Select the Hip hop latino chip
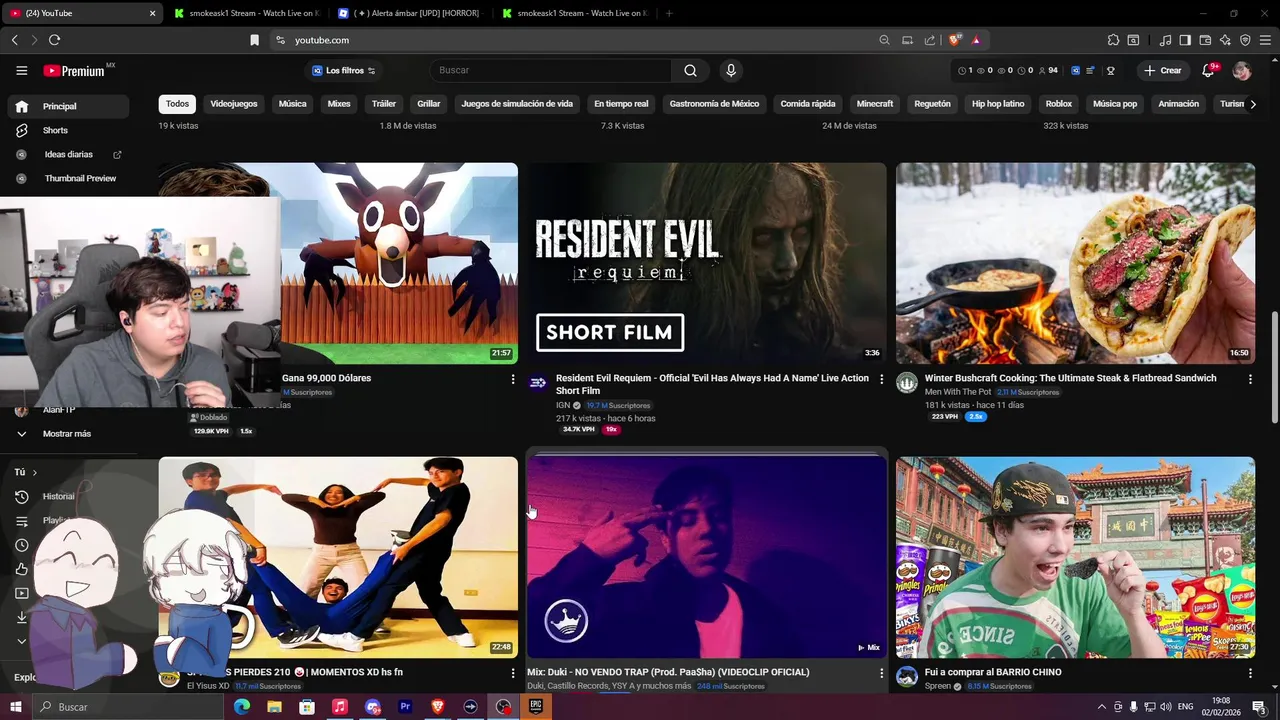The image size is (1280, 720). coord(998,104)
